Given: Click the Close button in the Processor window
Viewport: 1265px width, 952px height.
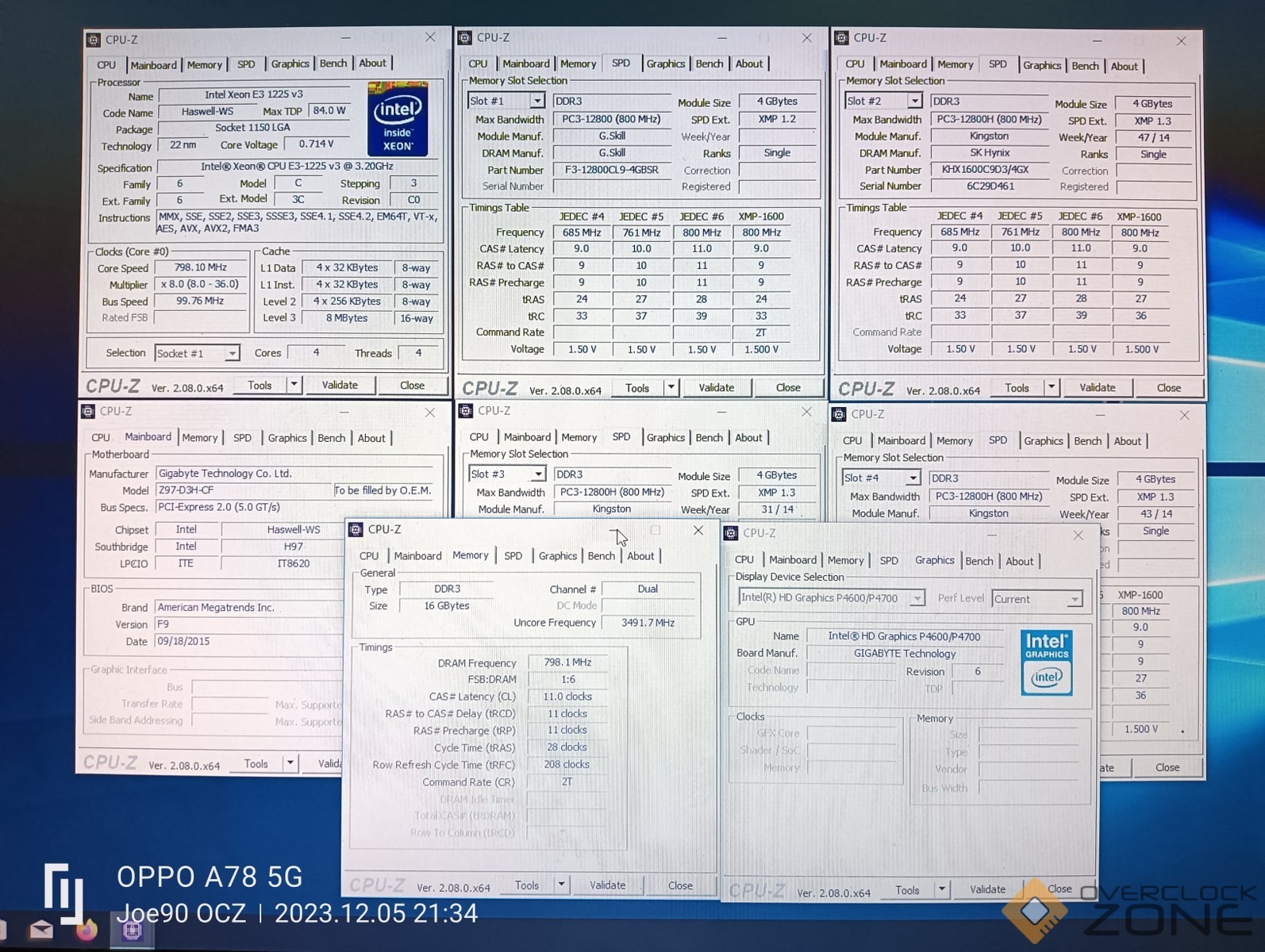Looking at the screenshot, I should point(412,386).
